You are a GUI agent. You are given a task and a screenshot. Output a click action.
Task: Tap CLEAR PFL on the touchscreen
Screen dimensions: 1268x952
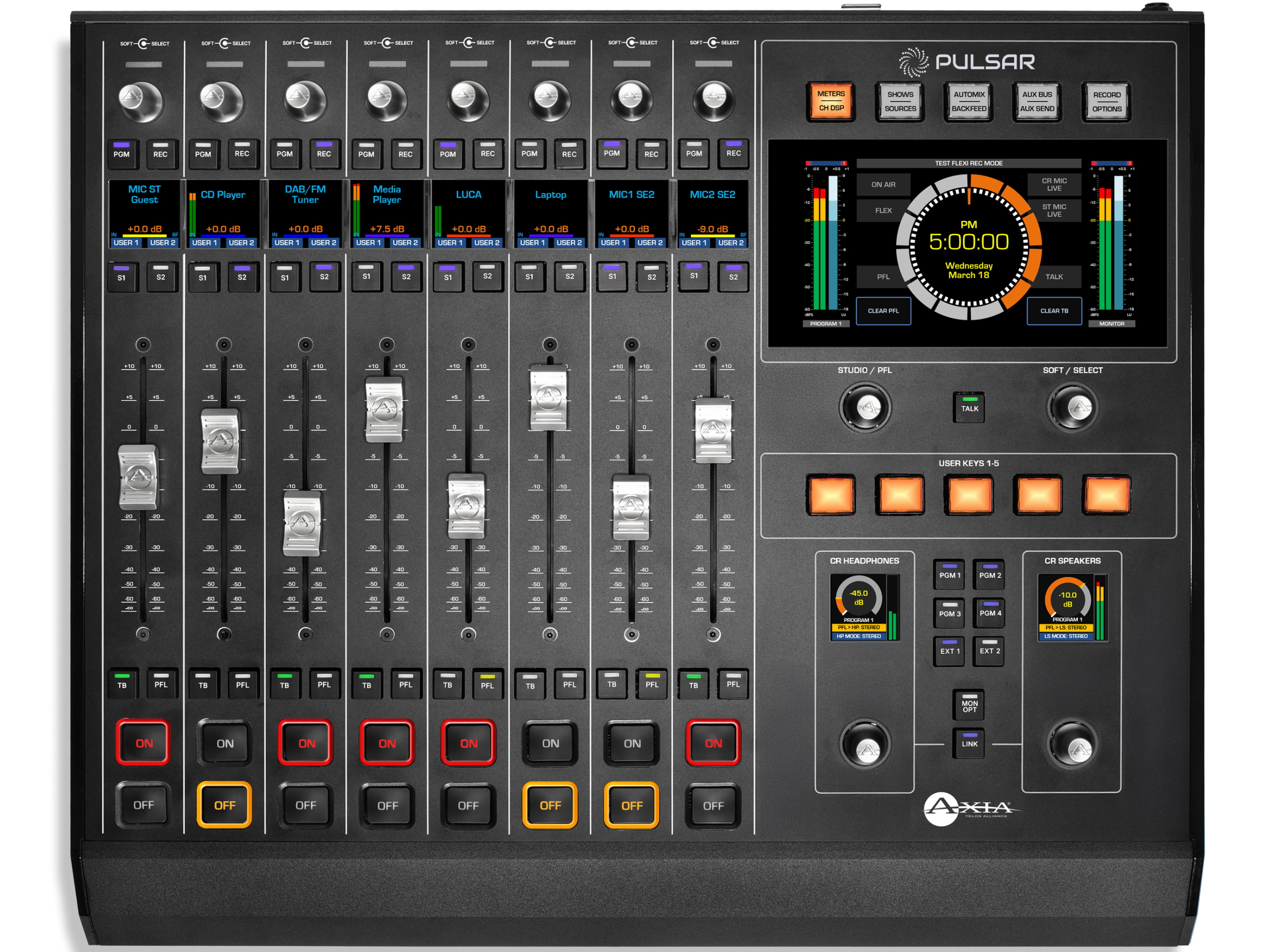[883, 311]
